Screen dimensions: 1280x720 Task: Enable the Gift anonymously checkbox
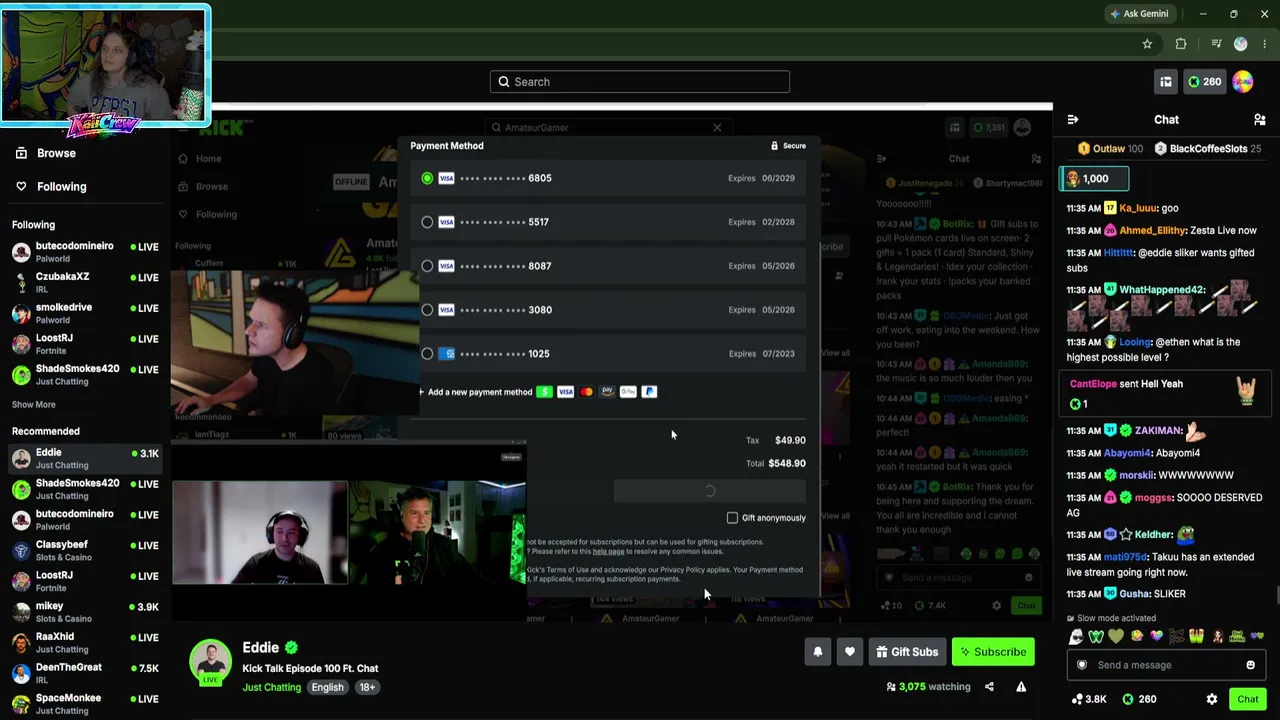point(732,518)
